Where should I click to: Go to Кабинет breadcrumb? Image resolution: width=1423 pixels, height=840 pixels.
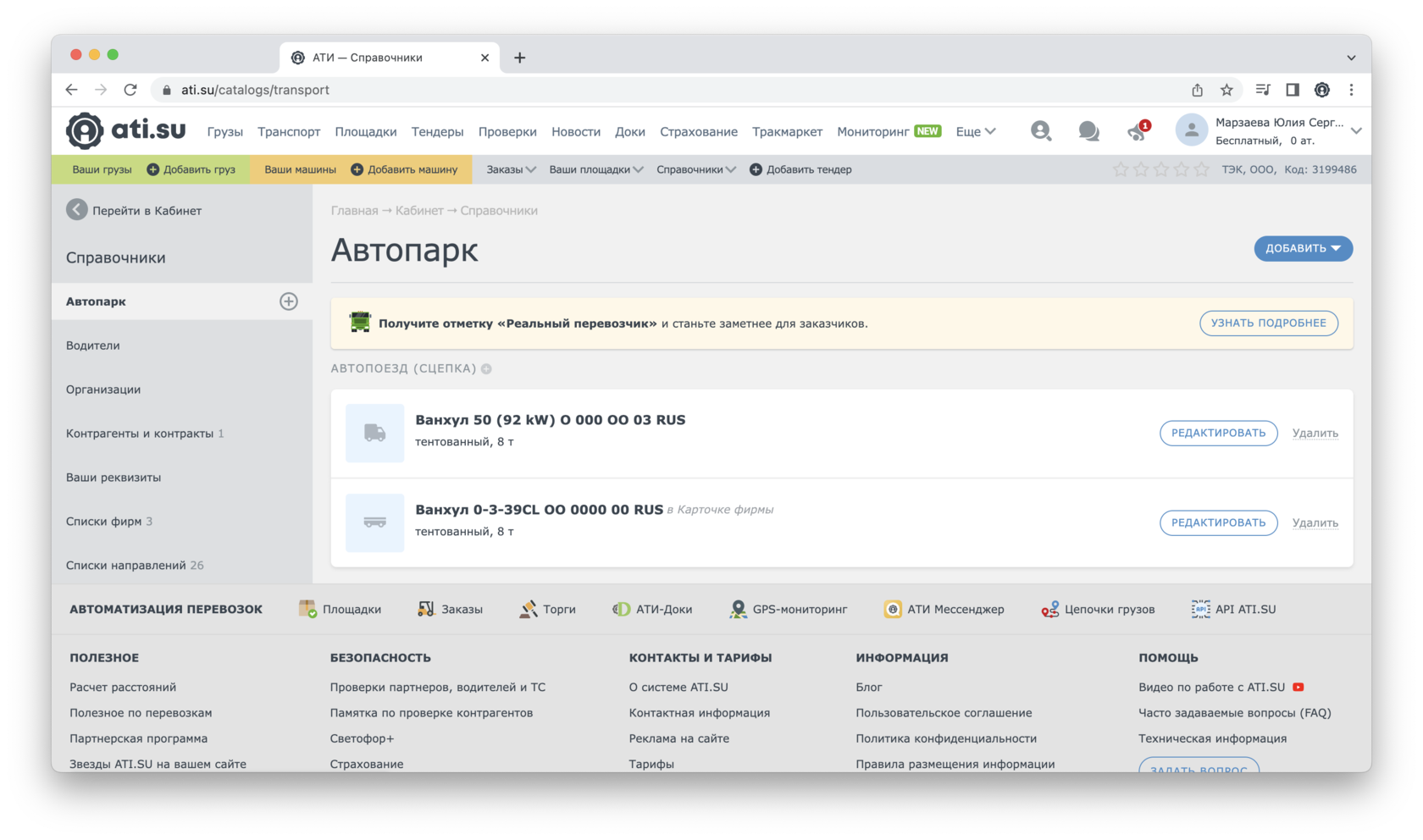[x=419, y=210]
